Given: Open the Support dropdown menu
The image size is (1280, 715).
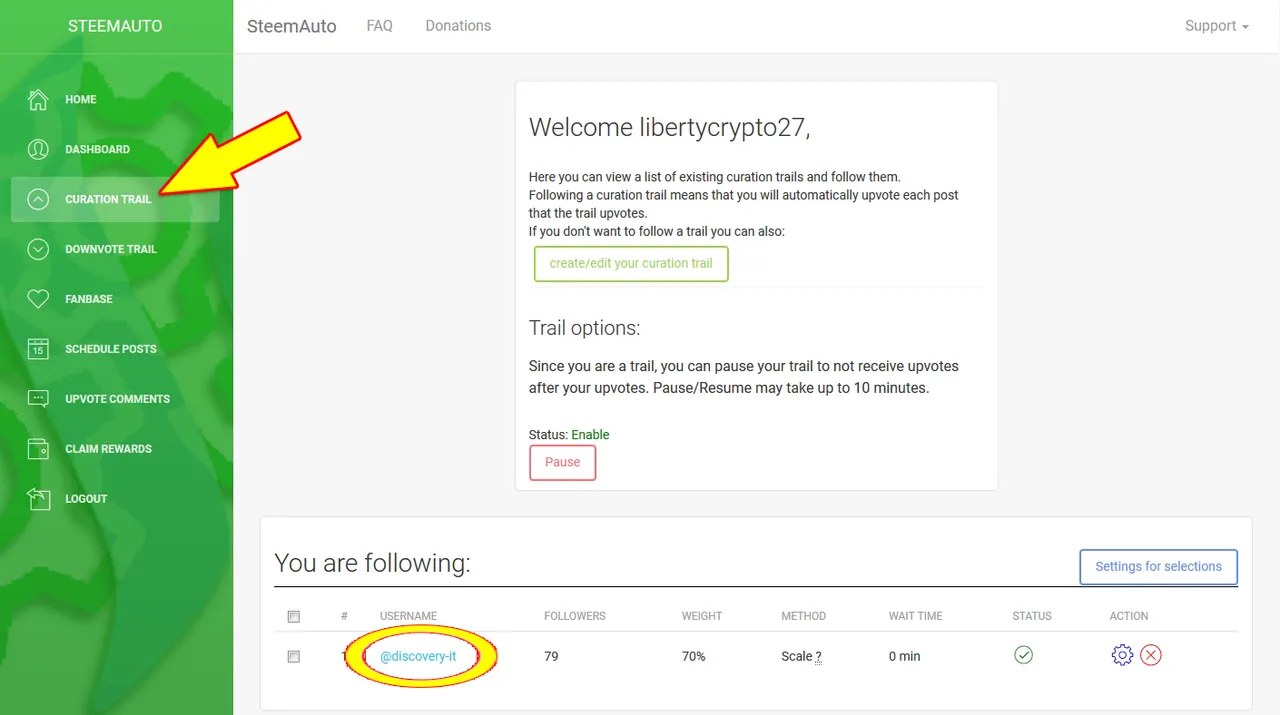Looking at the screenshot, I should (x=1216, y=26).
